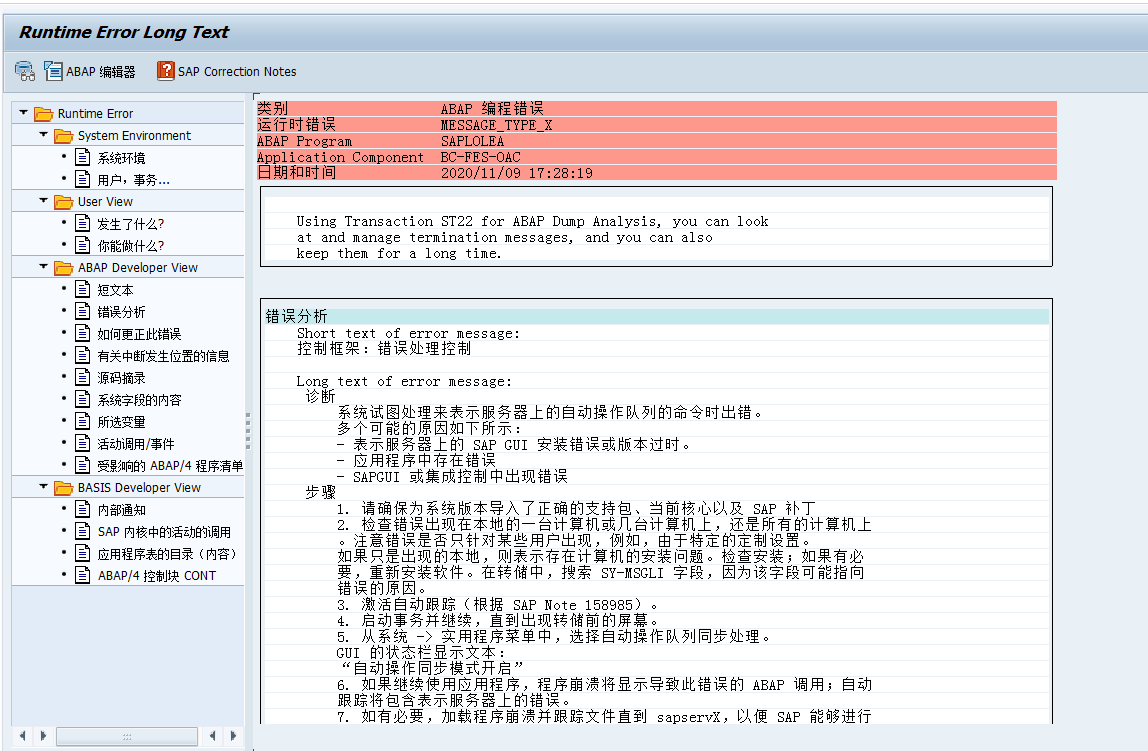Click the right arrow before the scrollbar track
The width and height of the screenshot is (1148, 751).
click(42, 736)
